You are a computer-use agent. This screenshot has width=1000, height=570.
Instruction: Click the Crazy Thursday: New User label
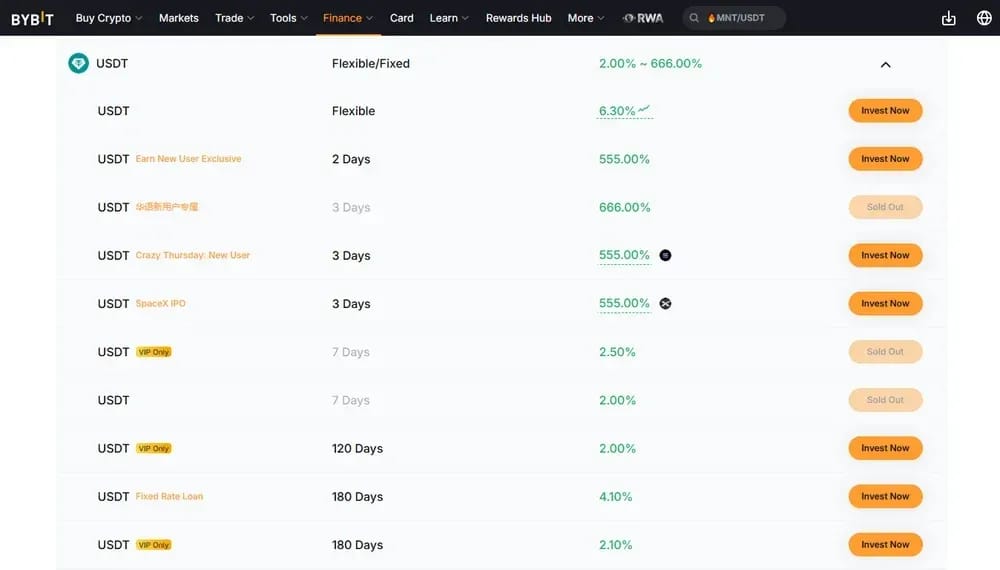point(193,255)
